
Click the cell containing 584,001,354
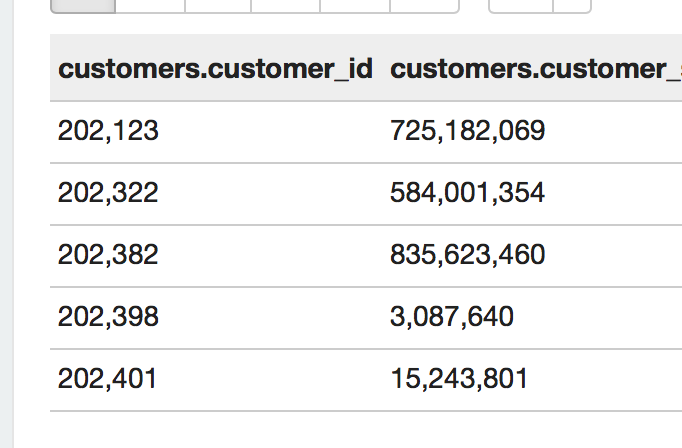click(x=467, y=193)
